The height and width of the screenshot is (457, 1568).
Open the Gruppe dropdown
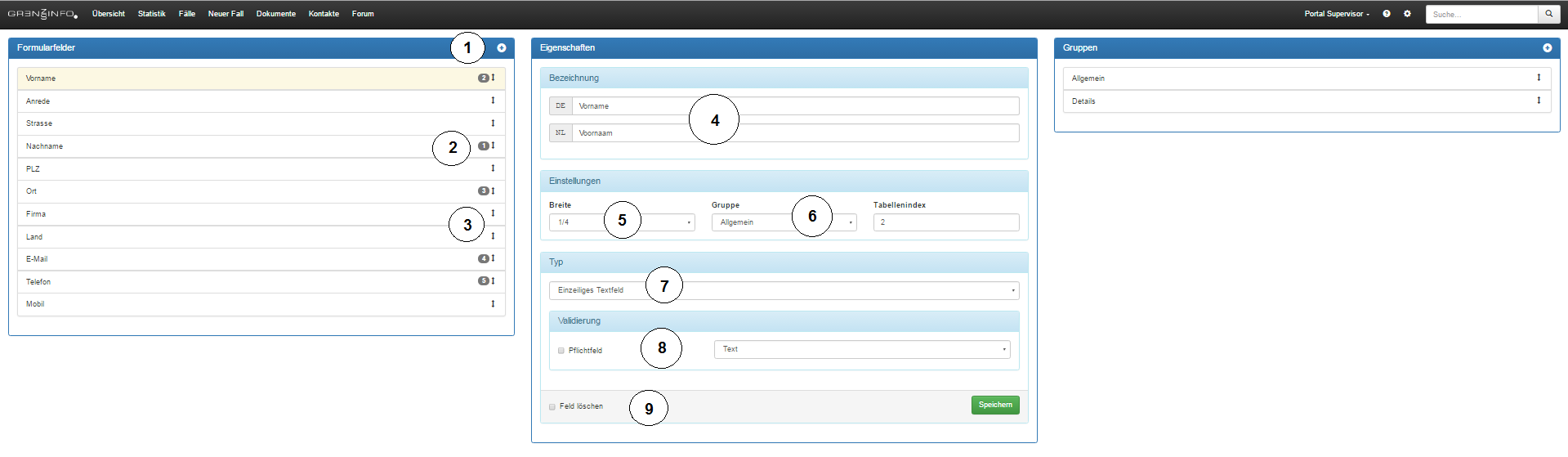coord(783,222)
